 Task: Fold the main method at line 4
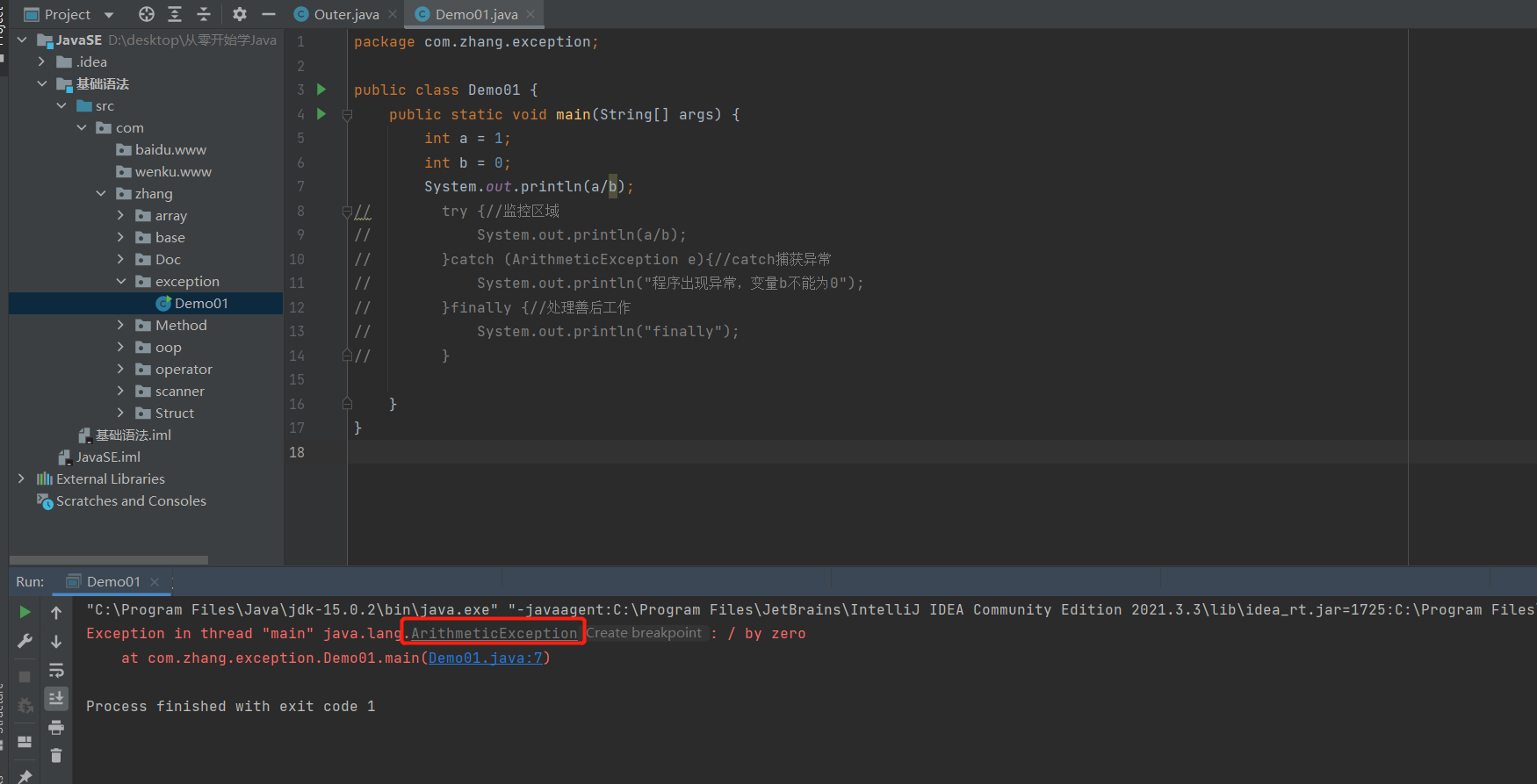click(347, 115)
